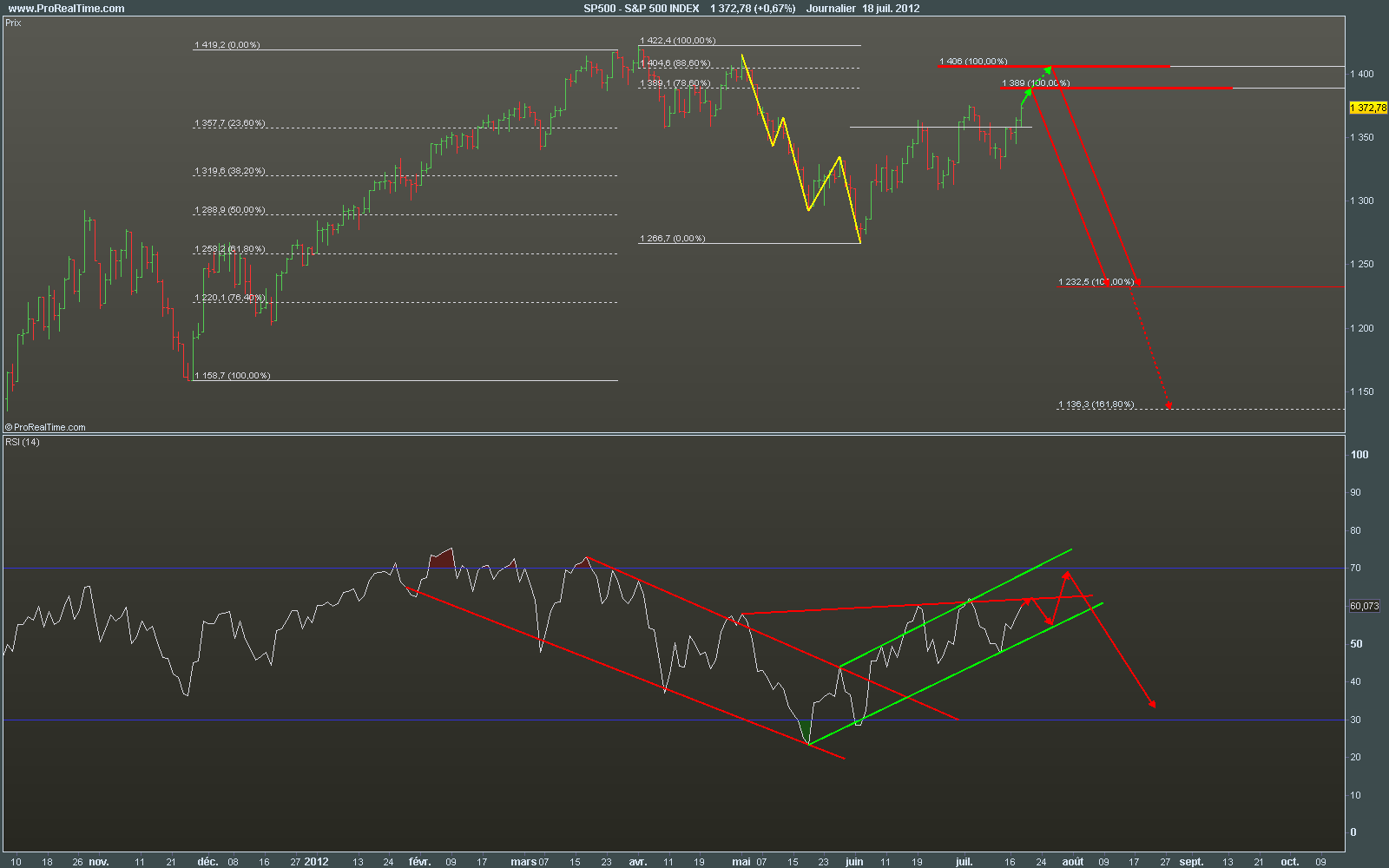The height and width of the screenshot is (868, 1389).
Task: Click 'oct.' on the time axis
Action: [1290, 862]
